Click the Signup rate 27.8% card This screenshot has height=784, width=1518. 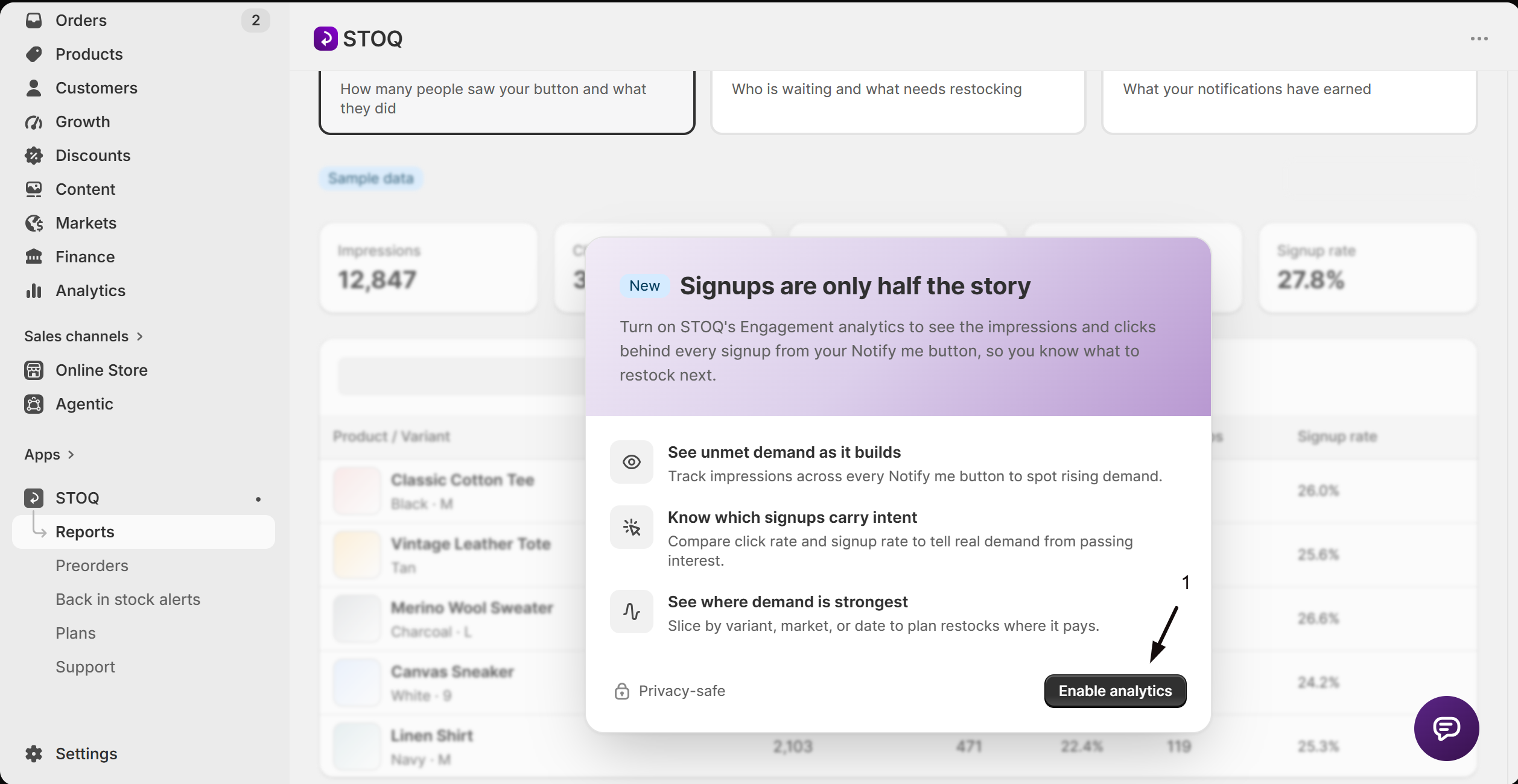(x=1368, y=268)
